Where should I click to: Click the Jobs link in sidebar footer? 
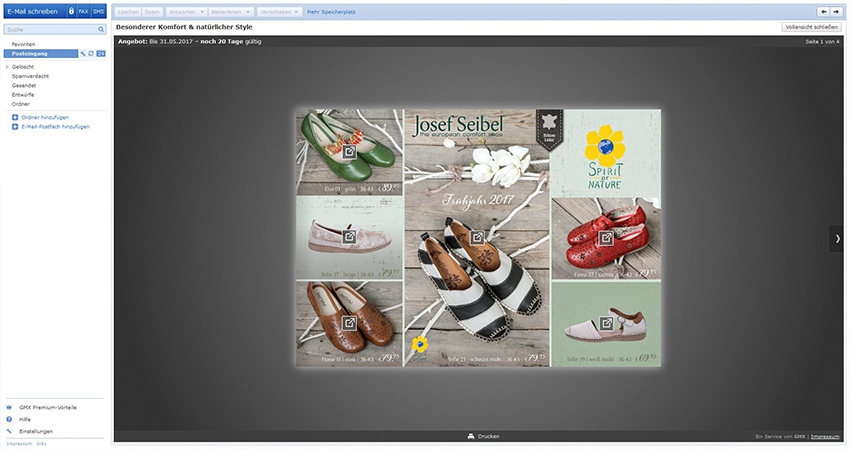tap(41, 443)
